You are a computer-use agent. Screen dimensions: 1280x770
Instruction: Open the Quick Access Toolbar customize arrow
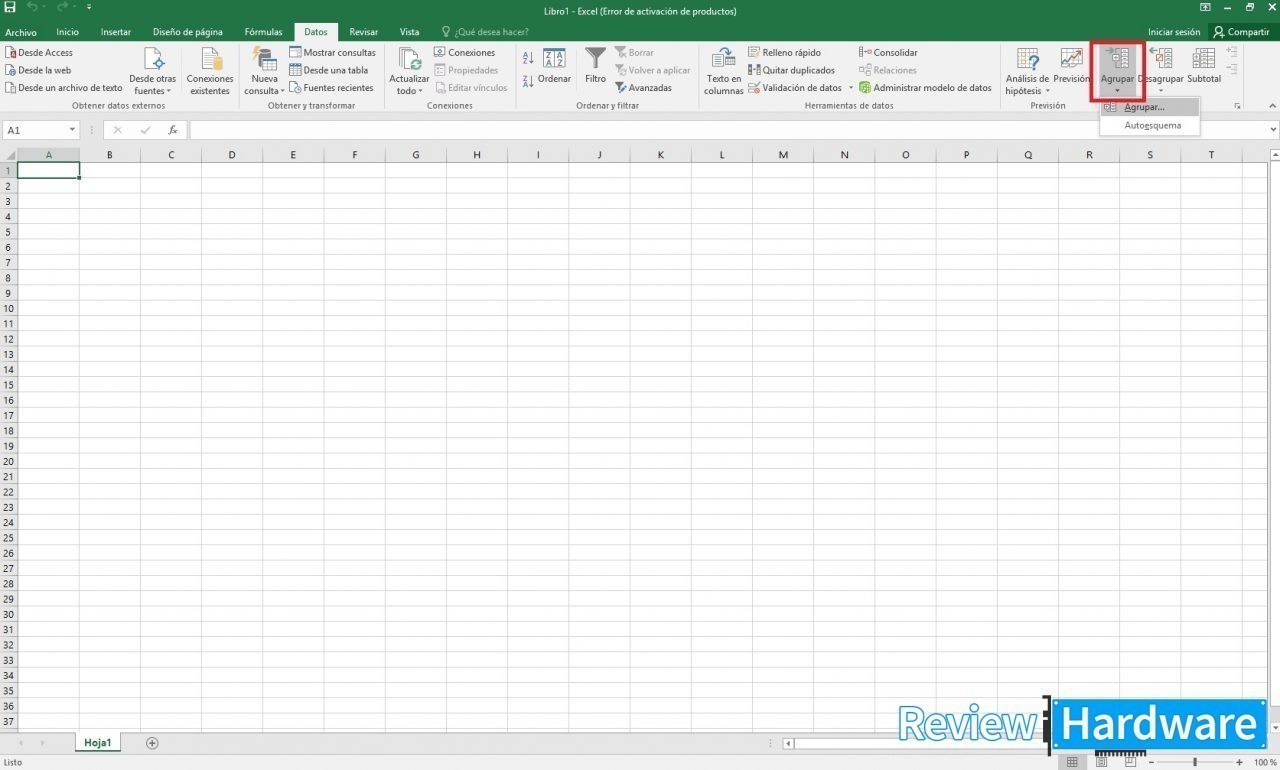pyautogui.click(x=89, y=7)
